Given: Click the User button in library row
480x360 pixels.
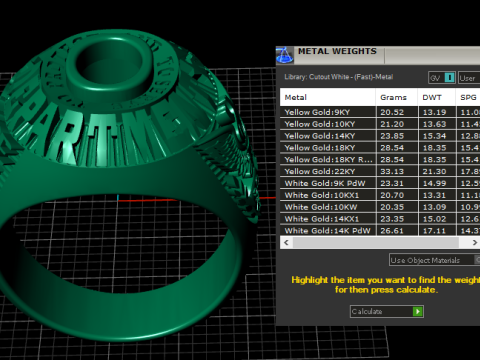Looking at the screenshot, I should [x=469, y=78].
